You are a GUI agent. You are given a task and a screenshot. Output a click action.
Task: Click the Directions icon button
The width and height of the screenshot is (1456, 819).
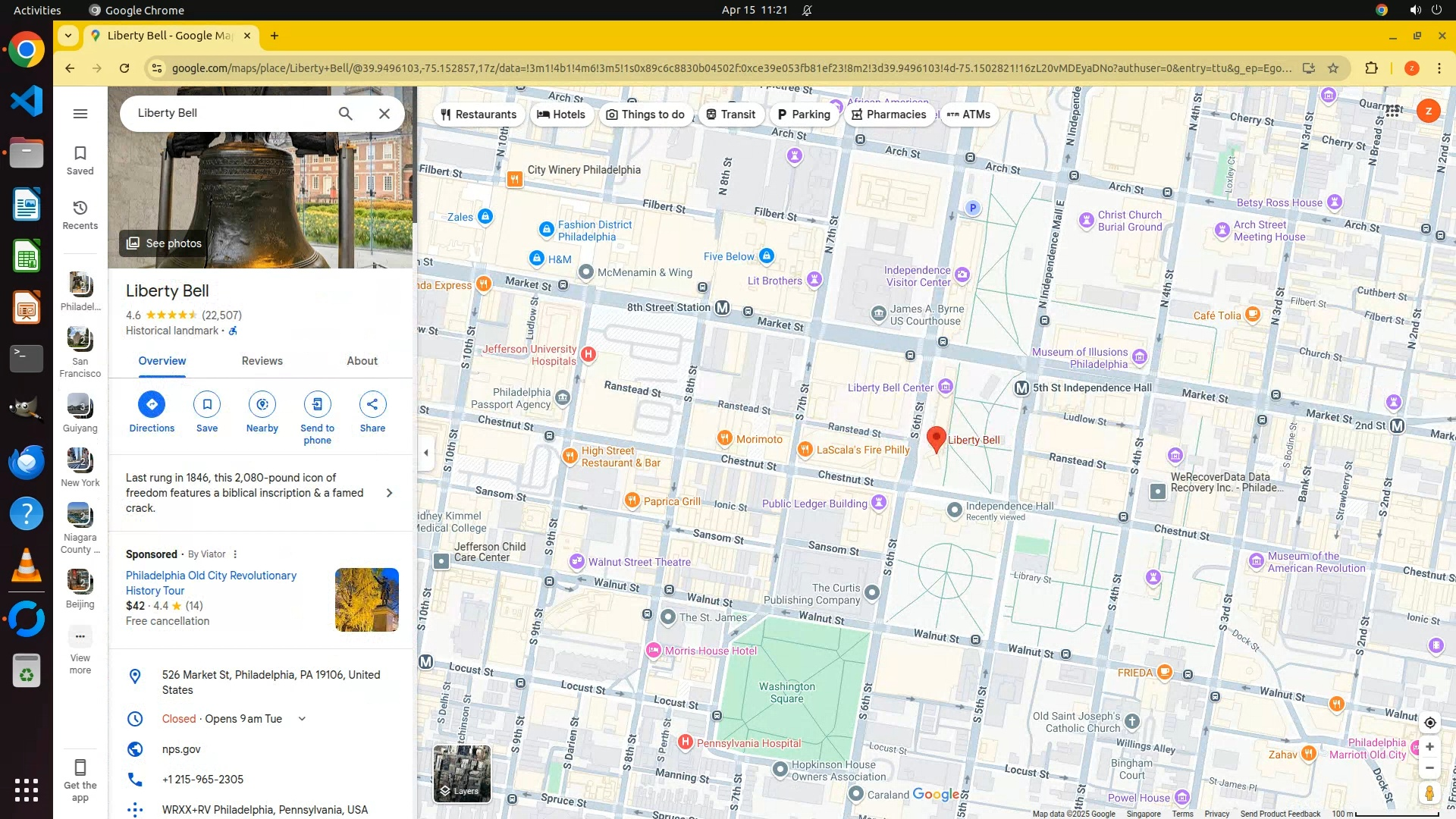tap(152, 404)
